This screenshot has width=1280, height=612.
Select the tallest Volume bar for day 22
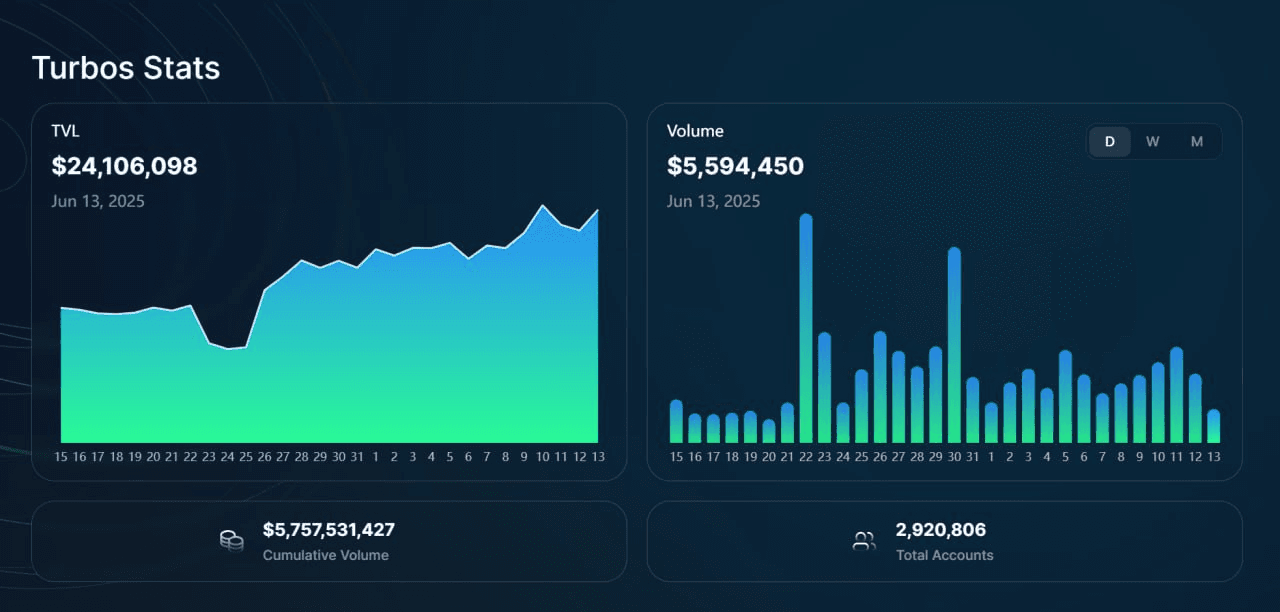click(806, 328)
